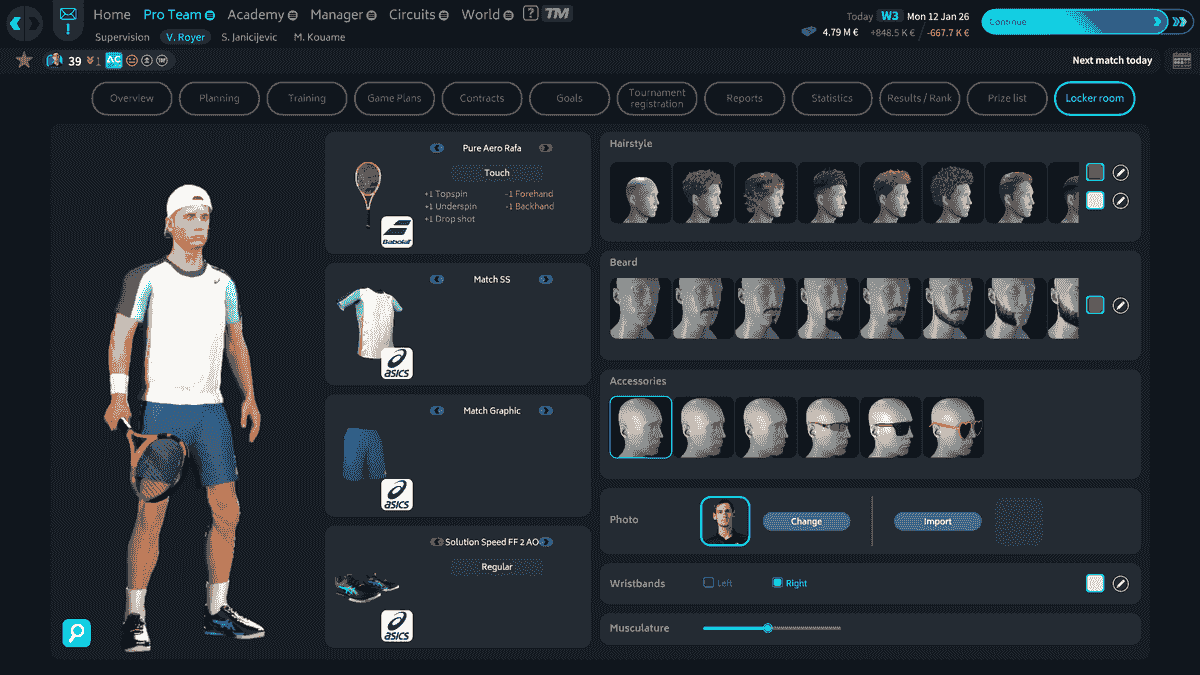Click the current player photo thumbnail
1200x675 pixels.
[x=725, y=521]
